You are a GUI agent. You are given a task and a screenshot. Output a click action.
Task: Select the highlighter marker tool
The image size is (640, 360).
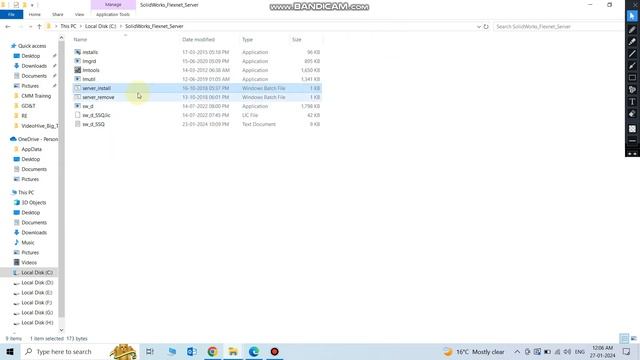coord(632,42)
